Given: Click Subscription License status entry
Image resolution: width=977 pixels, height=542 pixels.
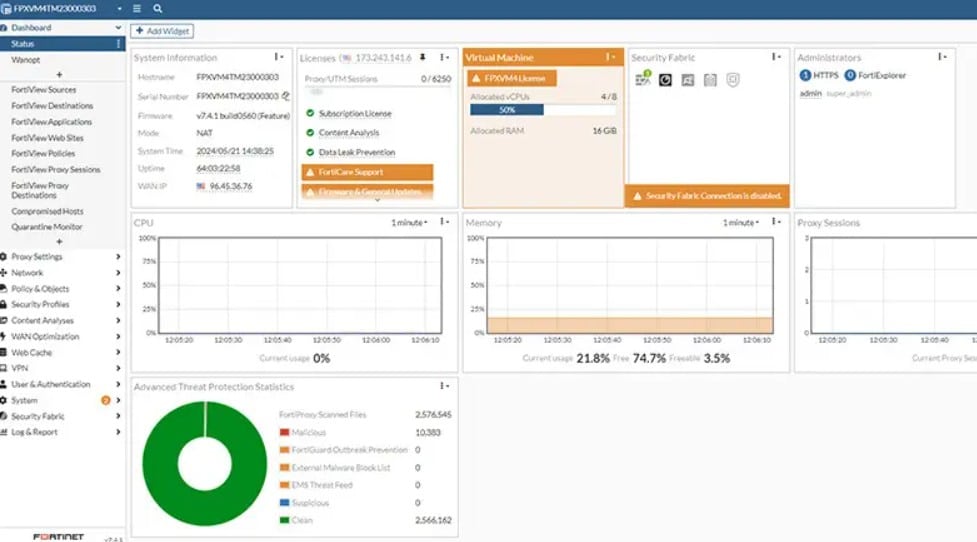Looking at the screenshot, I should click(355, 113).
